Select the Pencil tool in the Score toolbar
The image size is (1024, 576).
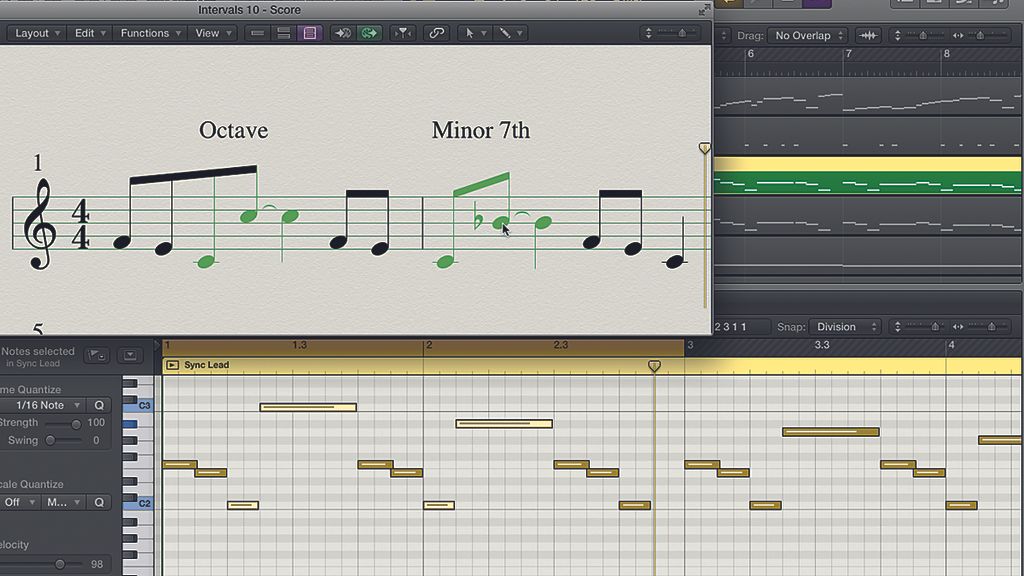coord(503,33)
